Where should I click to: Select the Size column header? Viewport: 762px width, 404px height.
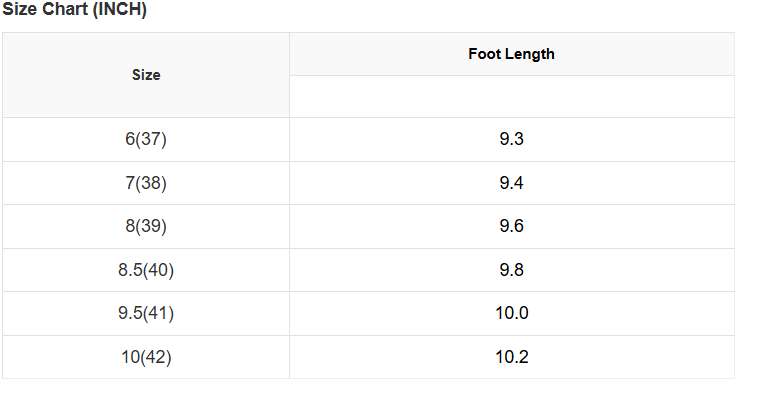click(x=146, y=75)
